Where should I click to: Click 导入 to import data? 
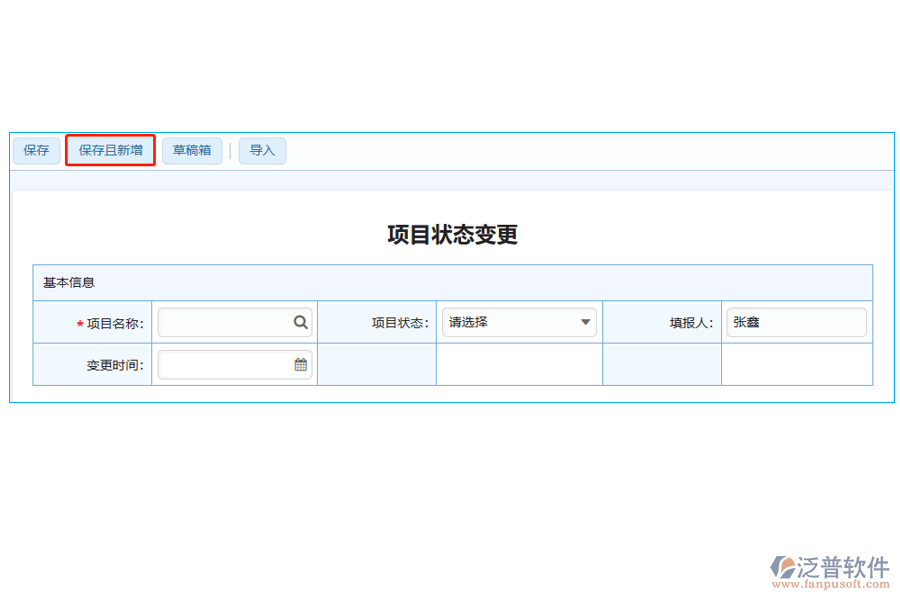click(262, 150)
